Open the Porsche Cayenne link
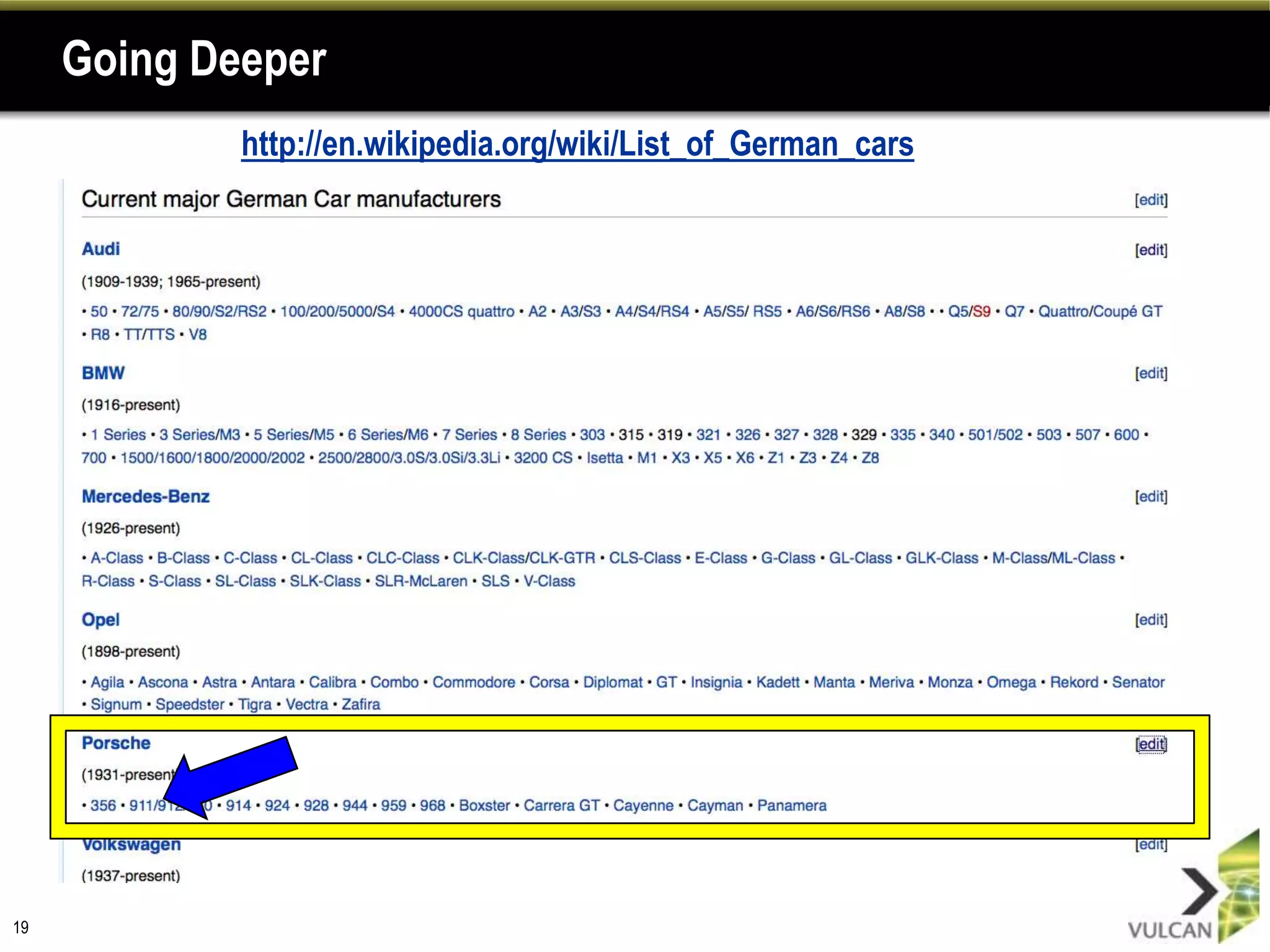 pyautogui.click(x=643, y=806)
